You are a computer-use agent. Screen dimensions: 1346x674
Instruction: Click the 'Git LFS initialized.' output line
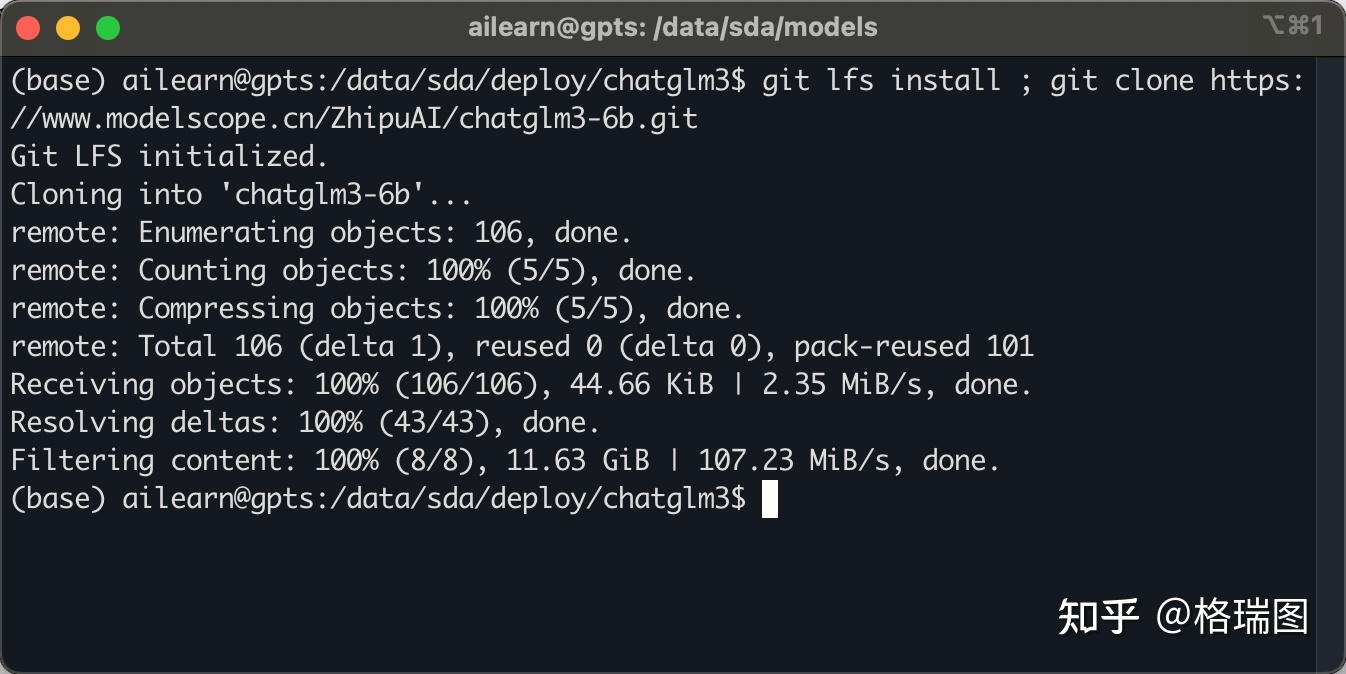(x=170, y=157)
